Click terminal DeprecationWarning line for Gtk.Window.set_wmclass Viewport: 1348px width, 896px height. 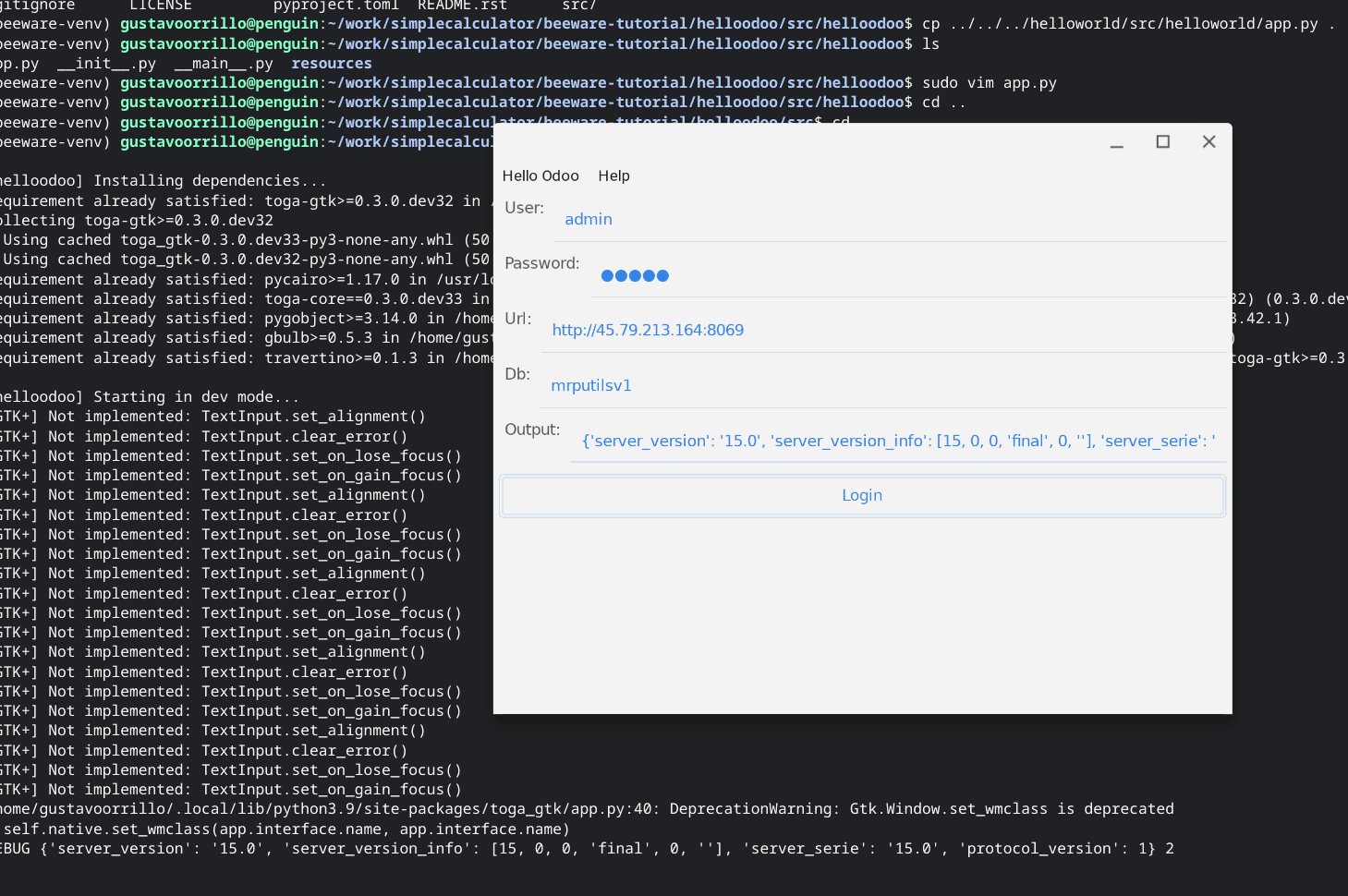588,809
